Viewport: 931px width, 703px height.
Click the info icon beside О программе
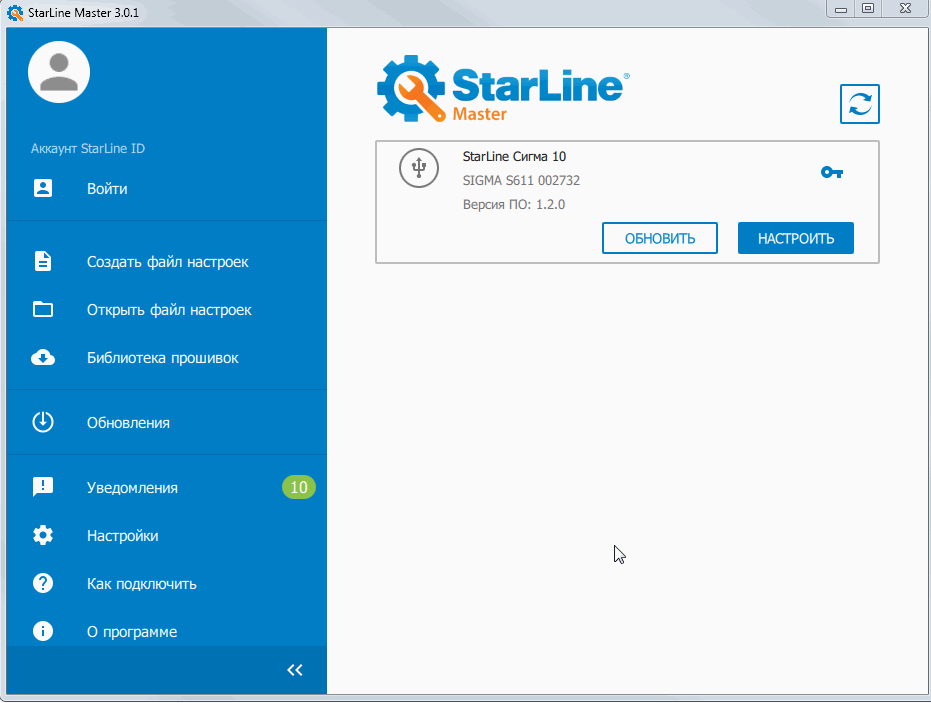click(43, 632)
